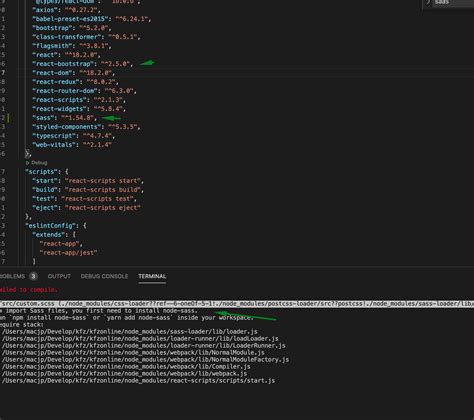474x420 pixels.
Task: Click the "web-vitals" dependency key
Action: tap(54, 145)
